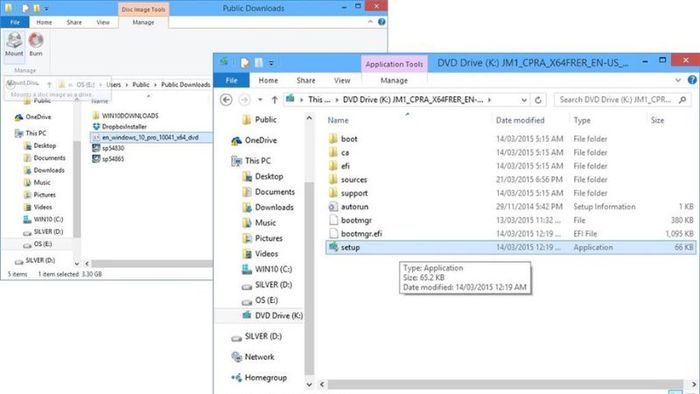Select the boot folder icon

(x=333, y=139)
